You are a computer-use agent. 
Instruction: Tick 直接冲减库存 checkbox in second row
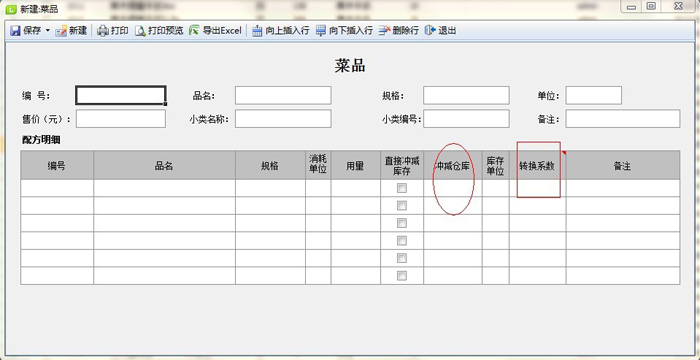point(402,205)
